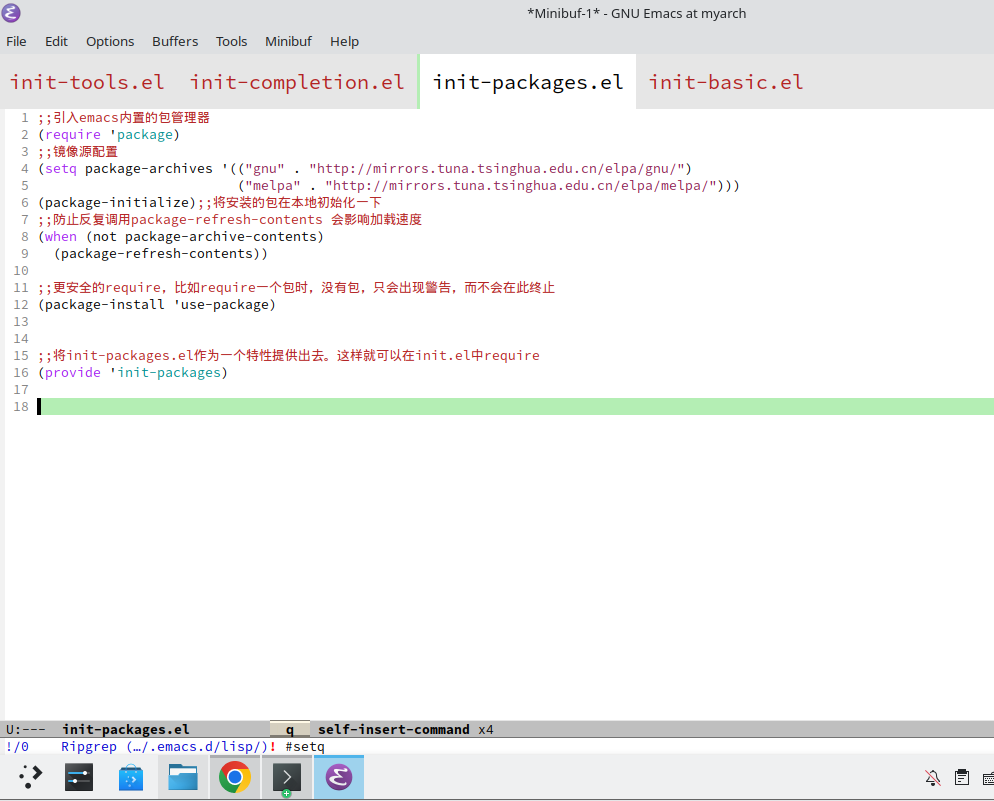The image size is (994, 801).
Task: Focus Emacs via its taskbar icon
Action: (x=338, y=777)
